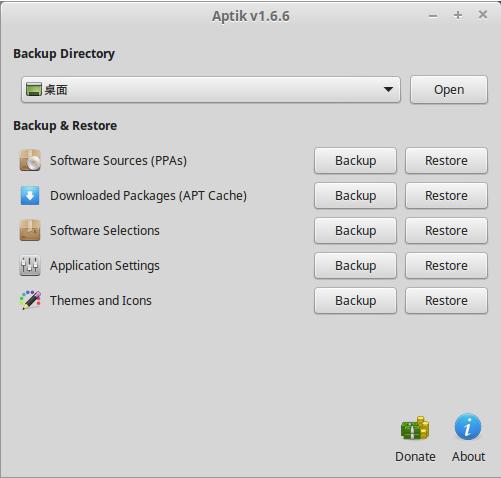Click the Software Sources (PPAs) package icon
501x478 pixels.
(x=30, y=160)
